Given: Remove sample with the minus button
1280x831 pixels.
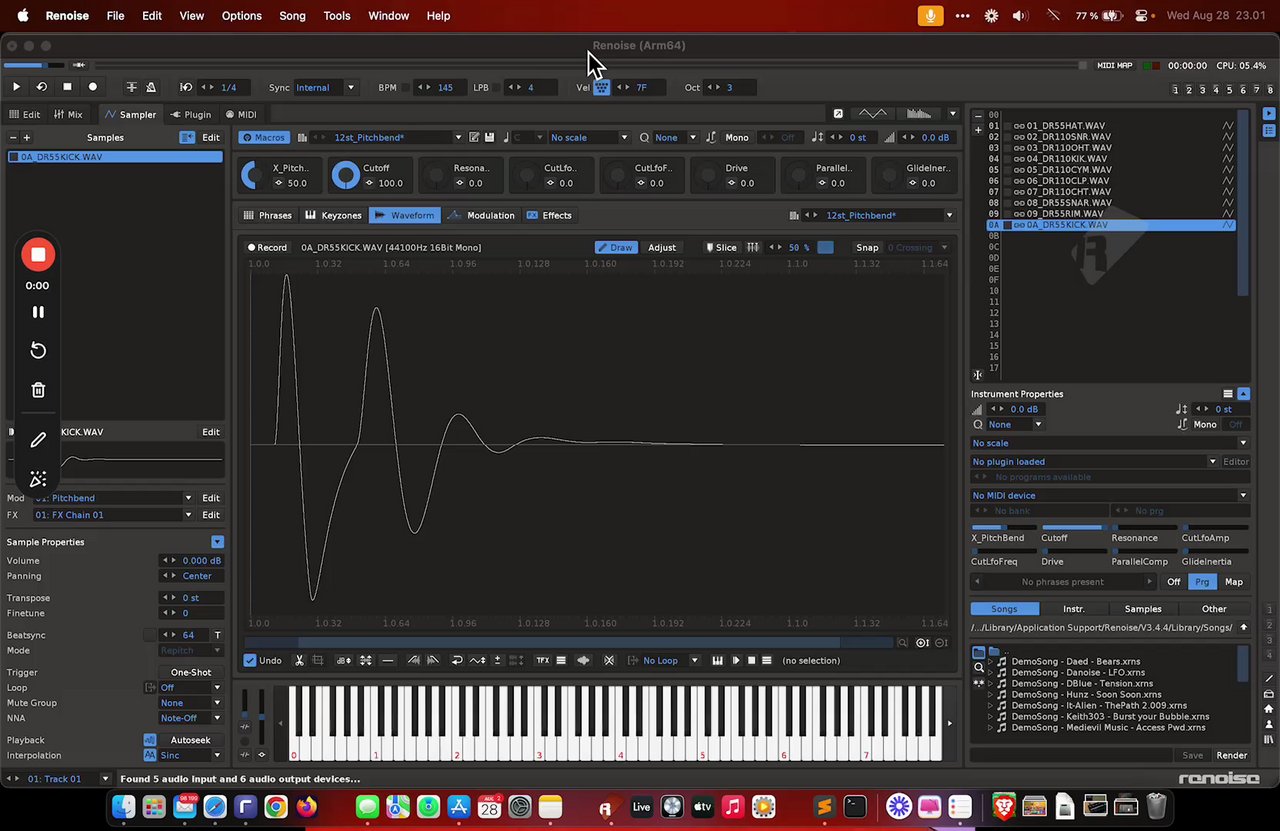Looking at the screenshot, I should pos(13,138).
